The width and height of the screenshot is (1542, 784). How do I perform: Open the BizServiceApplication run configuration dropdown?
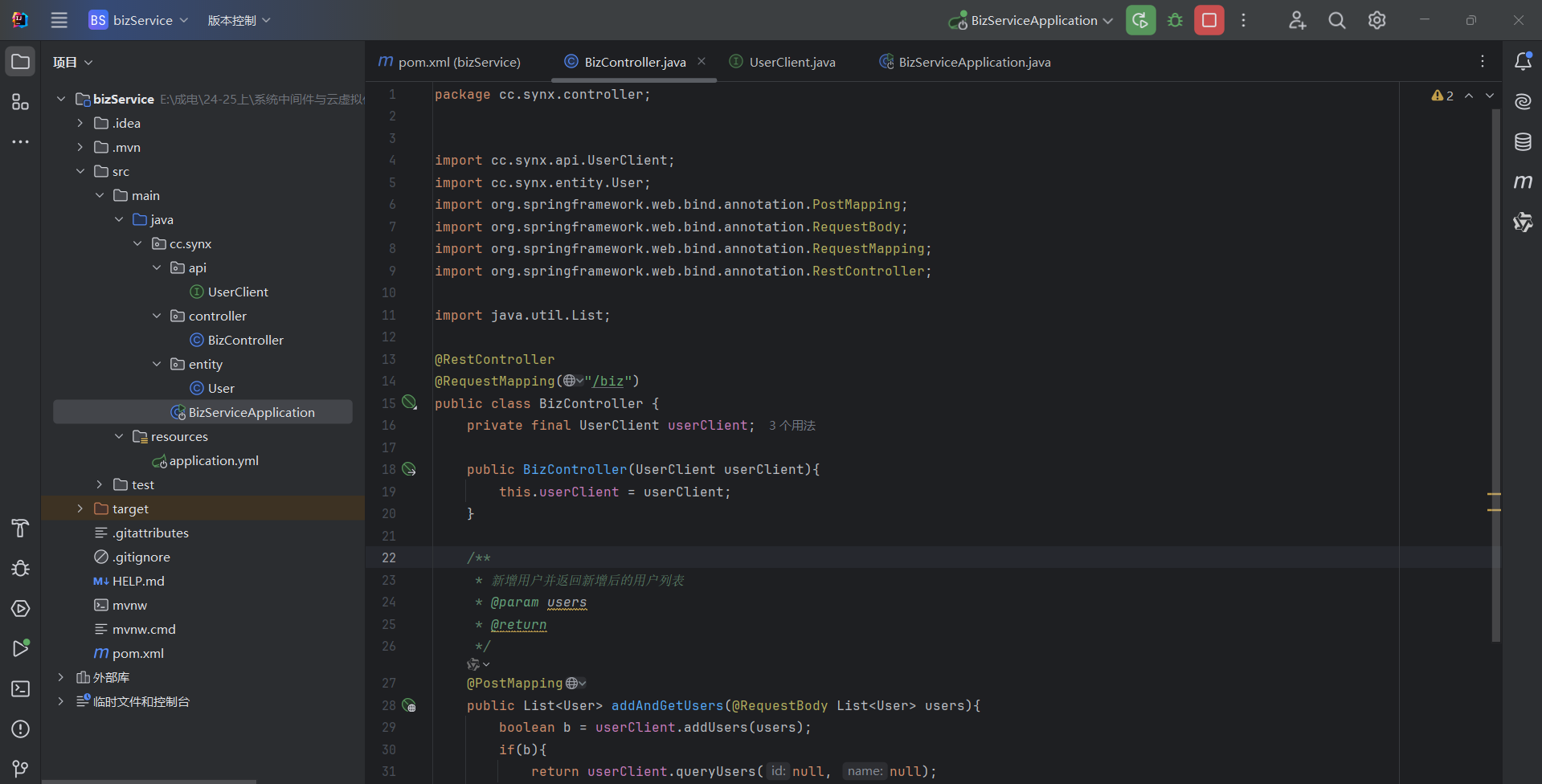tap(1031, 20)
